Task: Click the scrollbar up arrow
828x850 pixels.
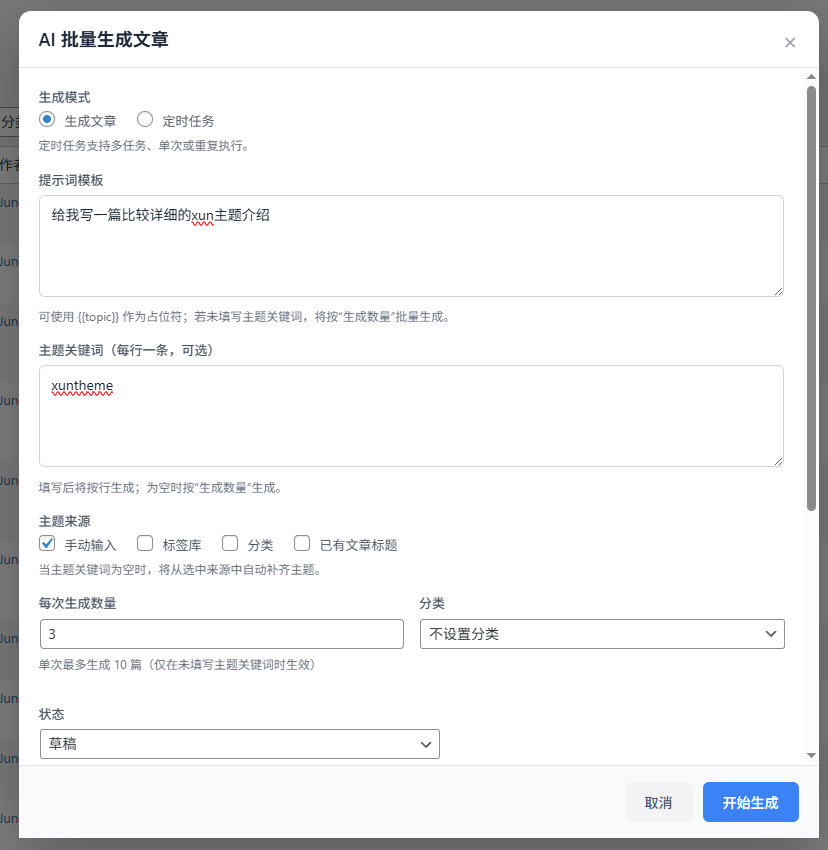Action: click(x=811, y=77)
